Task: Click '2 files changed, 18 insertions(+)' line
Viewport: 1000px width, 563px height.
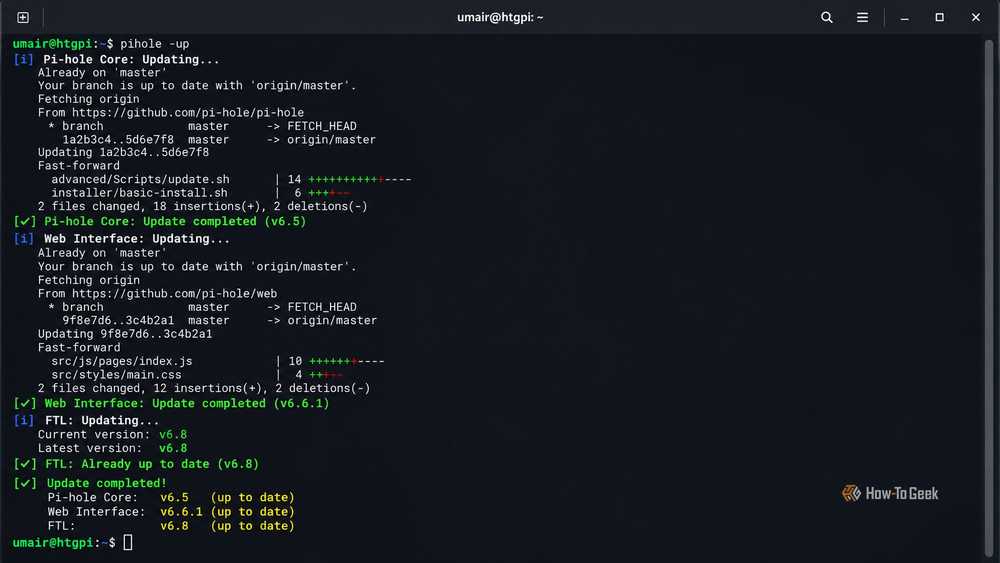Action: pyautogui.click(x=203, y=206)
